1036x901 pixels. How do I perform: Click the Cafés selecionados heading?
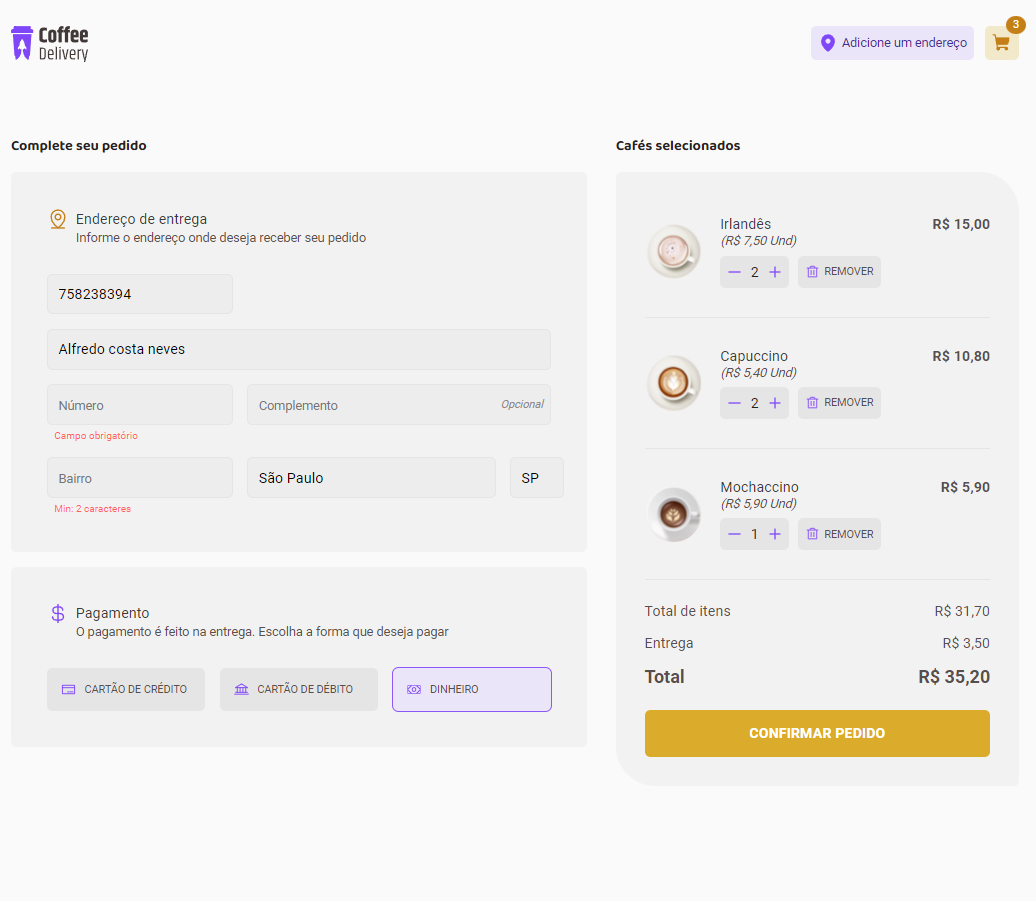678,146
